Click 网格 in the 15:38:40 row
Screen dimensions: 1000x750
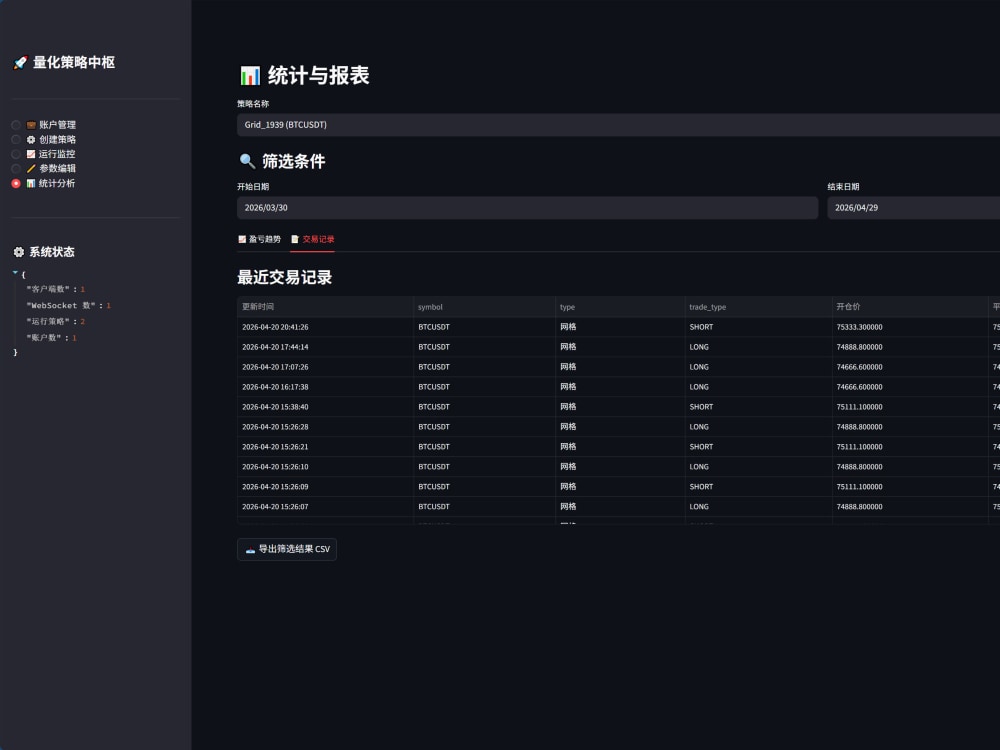(x=621, y=407)
